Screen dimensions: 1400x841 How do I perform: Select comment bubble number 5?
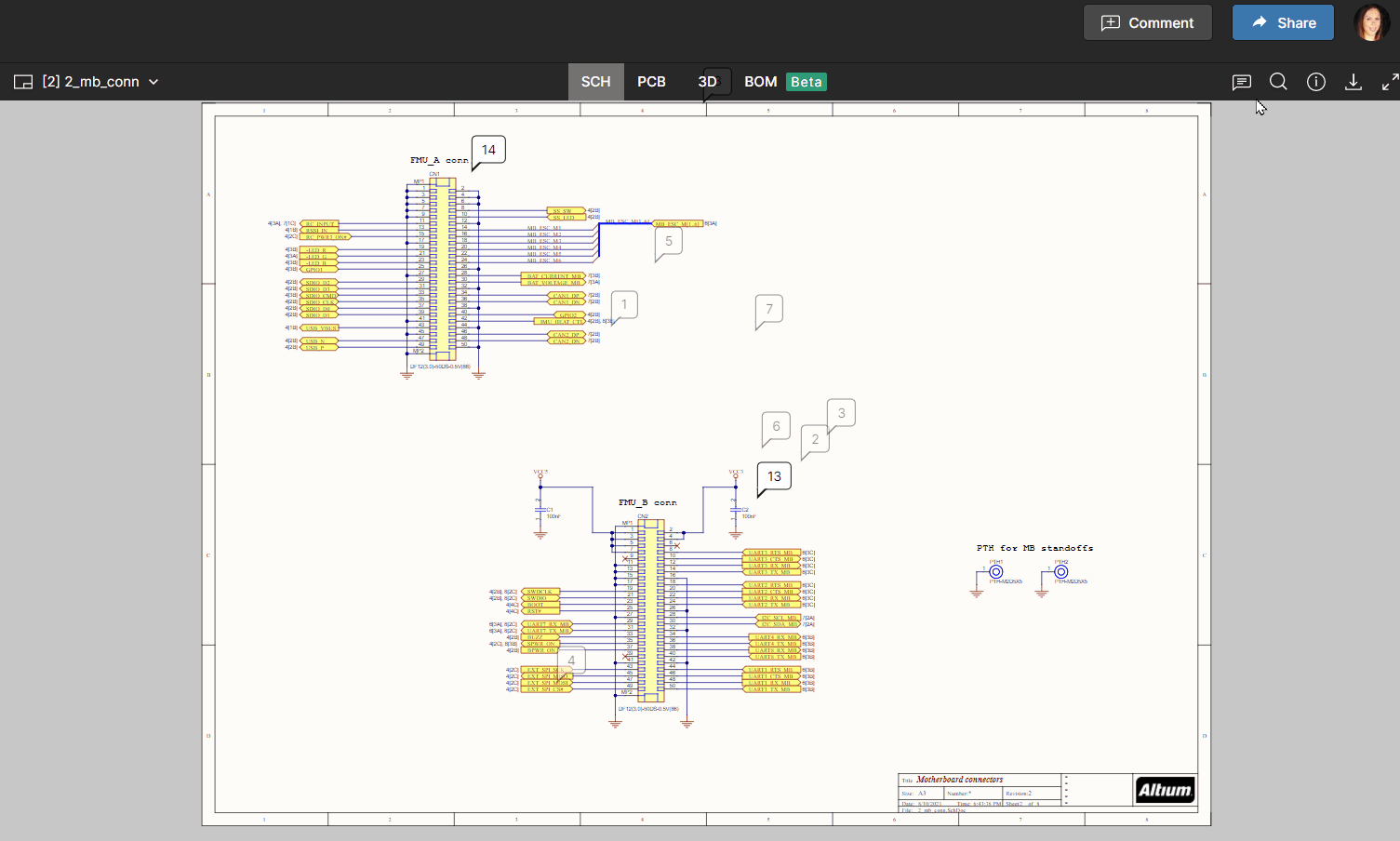point(668,241)
